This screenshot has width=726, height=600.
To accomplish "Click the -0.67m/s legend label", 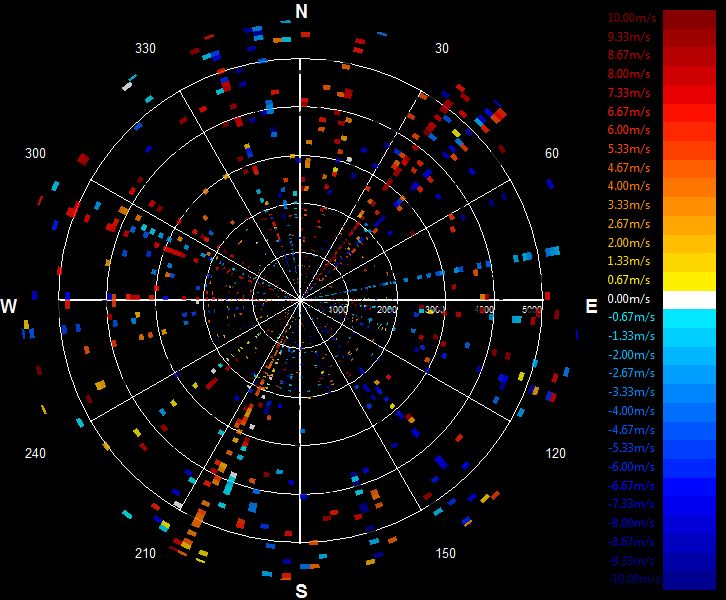I will coord(632,317).
